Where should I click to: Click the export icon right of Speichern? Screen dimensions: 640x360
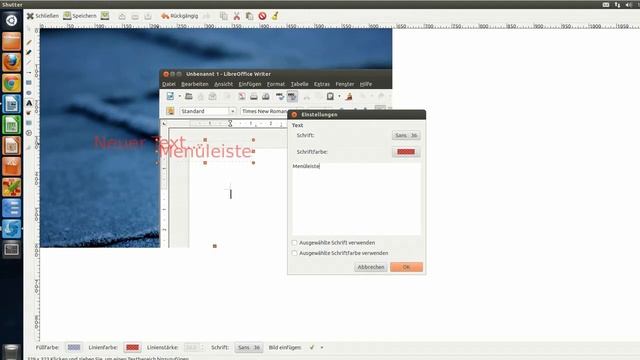point(105,16)
